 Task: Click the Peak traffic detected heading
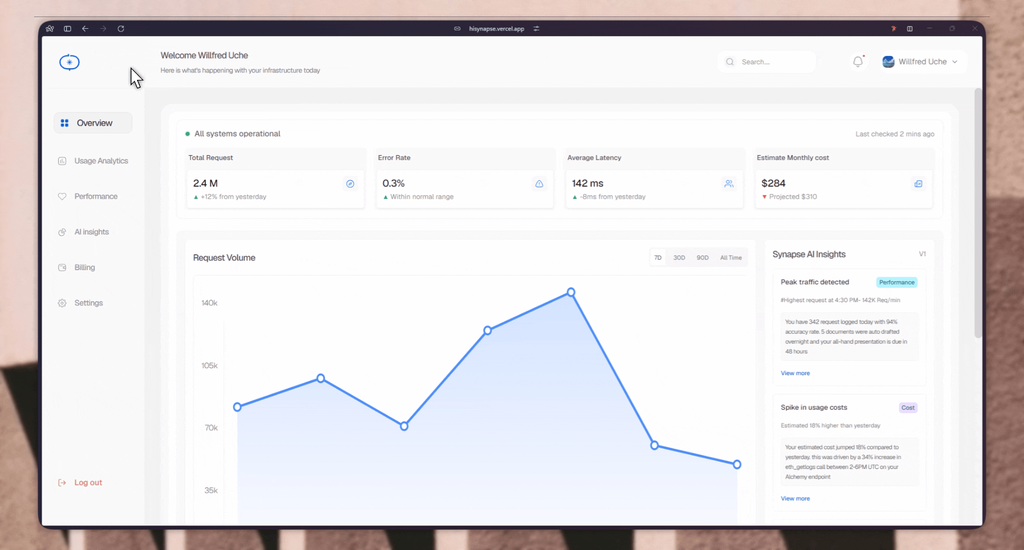click(x=815, y=282)
